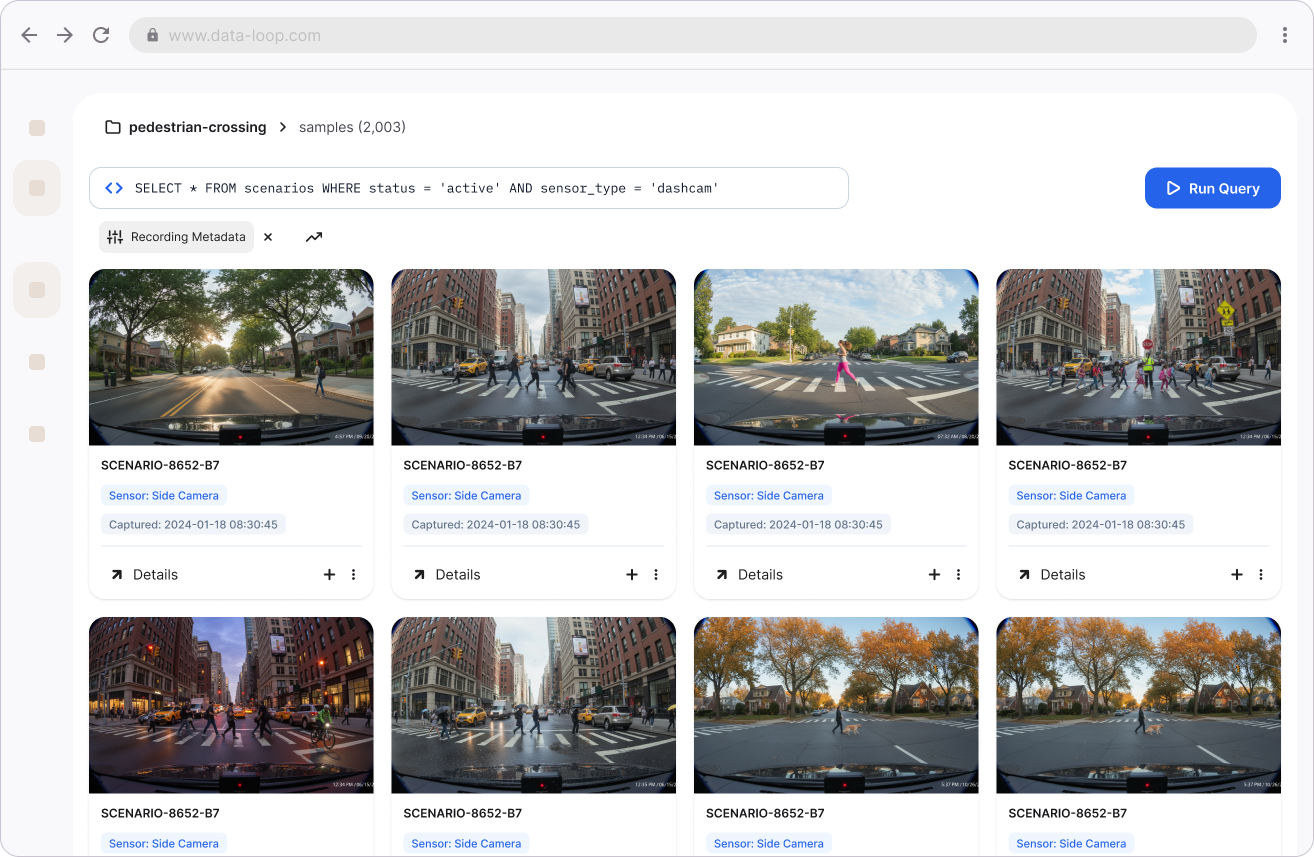This screenshot has height=857, width=1314.
Task: Go forward in browser history
Action: [65, 35]
